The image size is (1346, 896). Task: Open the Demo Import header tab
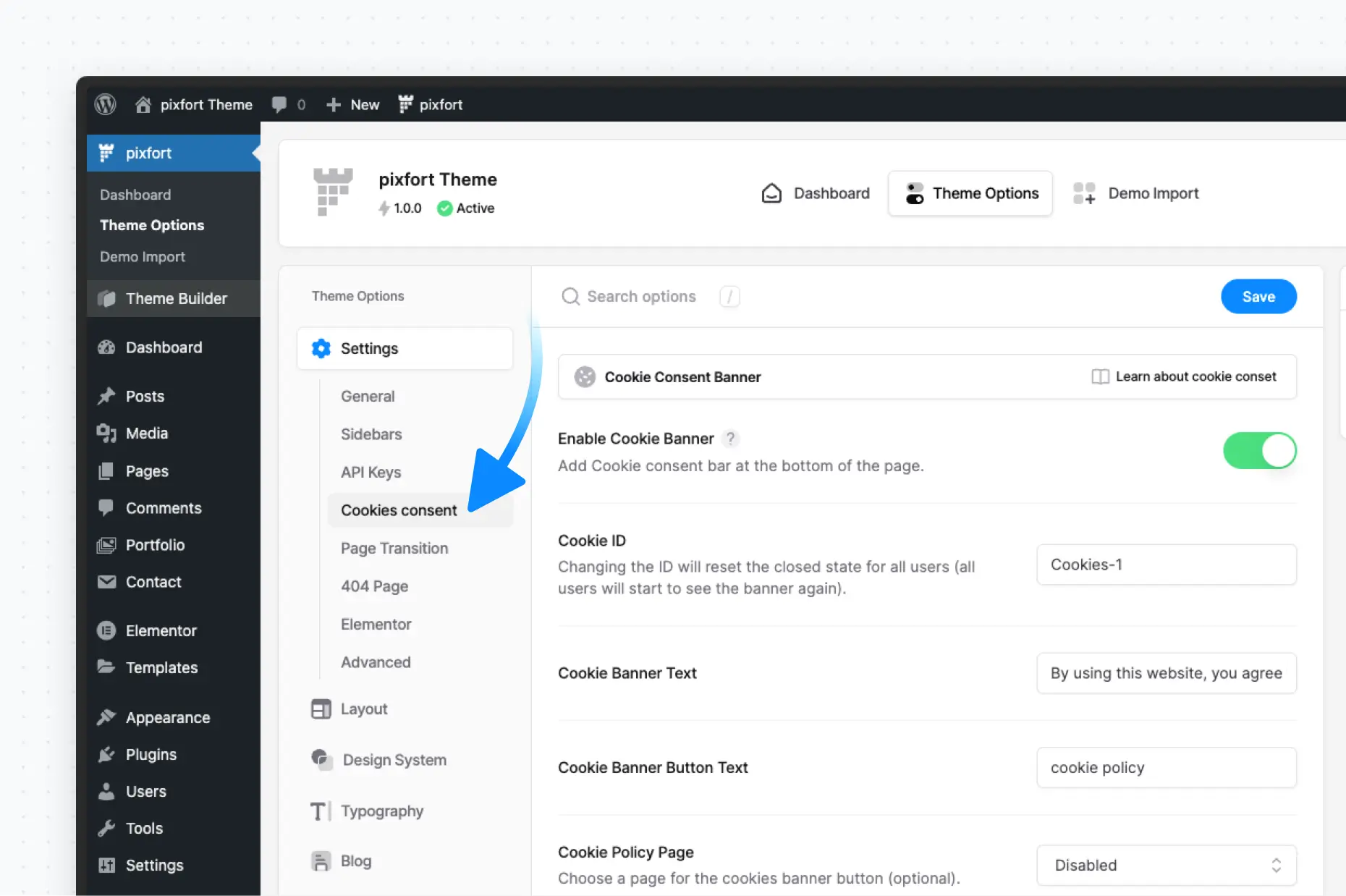click(1135, 193)
